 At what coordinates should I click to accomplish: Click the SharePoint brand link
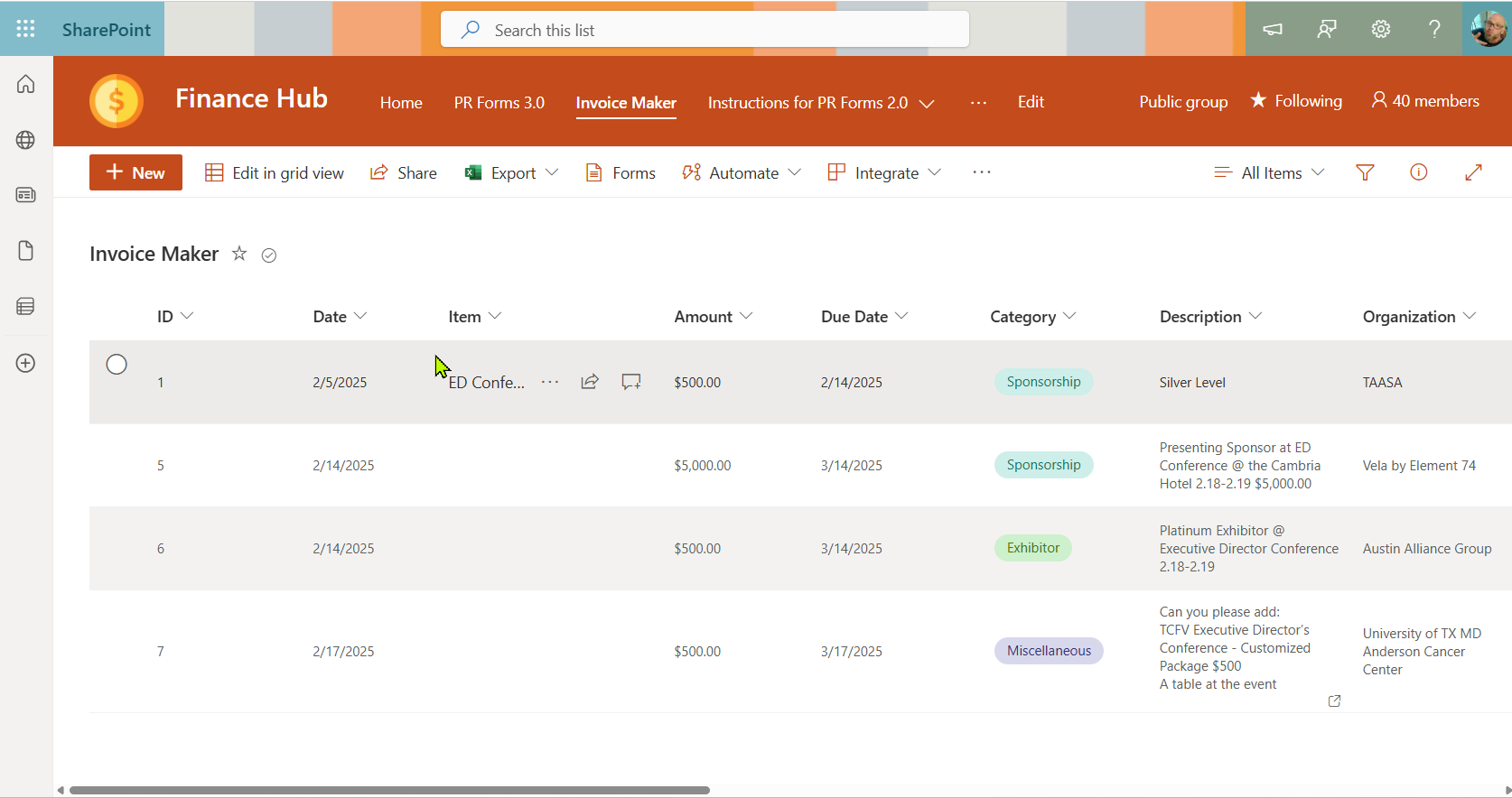107,30
